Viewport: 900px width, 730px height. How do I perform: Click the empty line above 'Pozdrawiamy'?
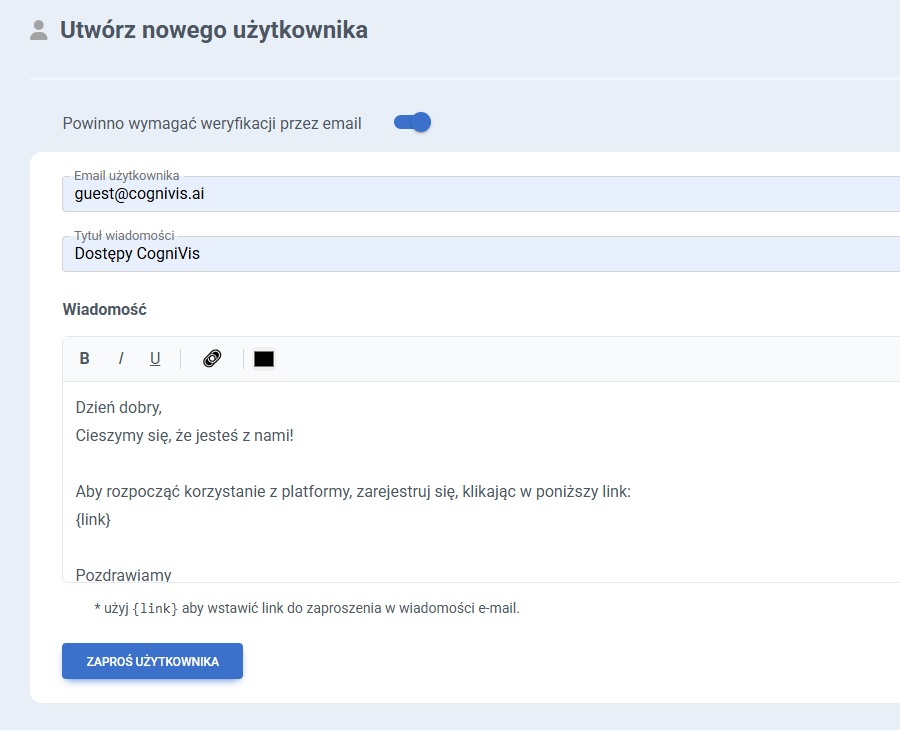click(x=300, y=547)
